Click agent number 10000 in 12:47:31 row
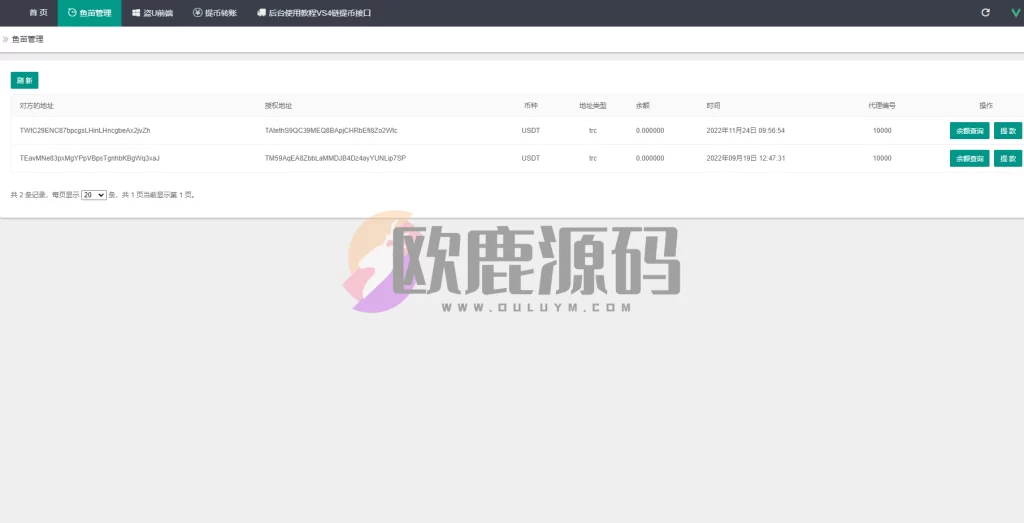 click(x=882, y=159)
